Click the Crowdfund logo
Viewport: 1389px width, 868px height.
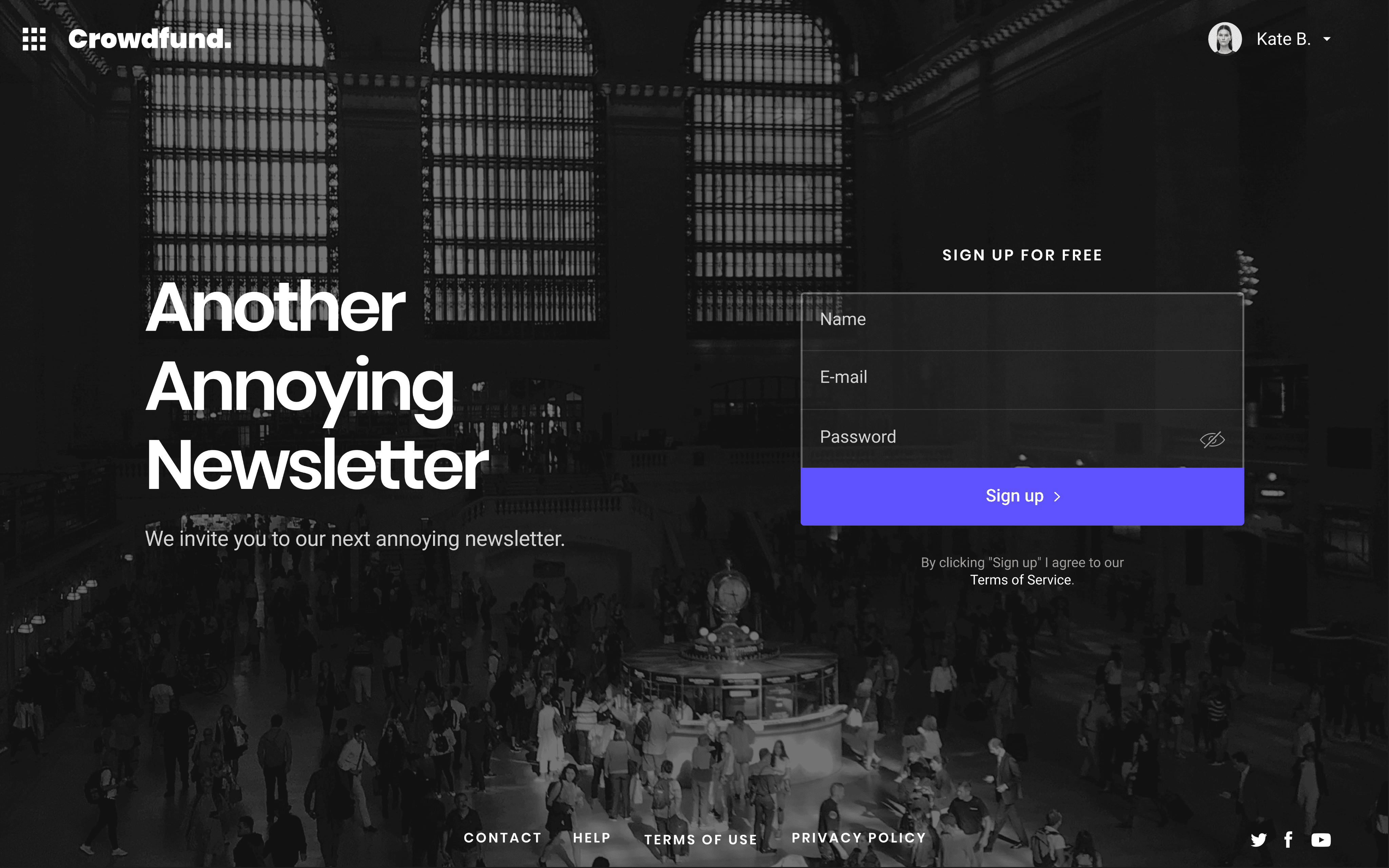(150, 38)
